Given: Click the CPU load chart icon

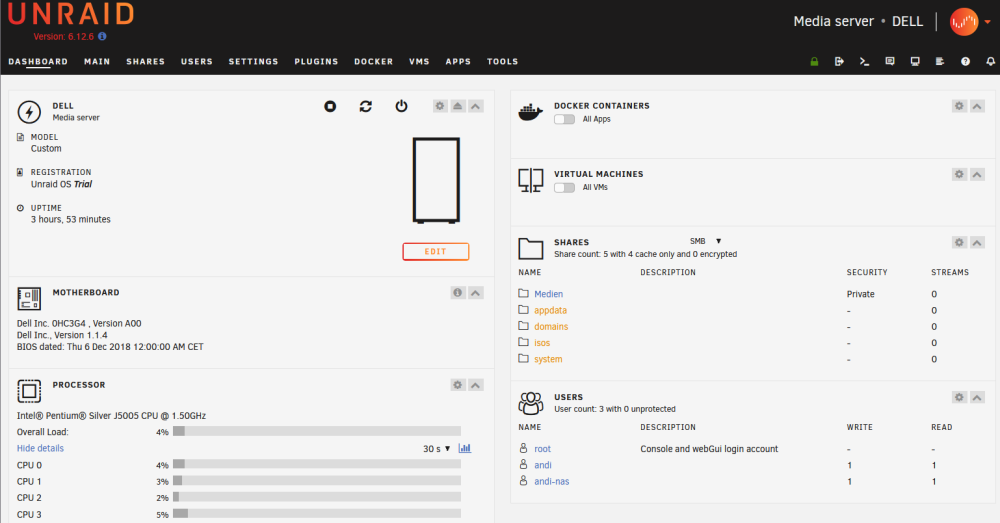Looking at the screenshot, I should (465, 448).
